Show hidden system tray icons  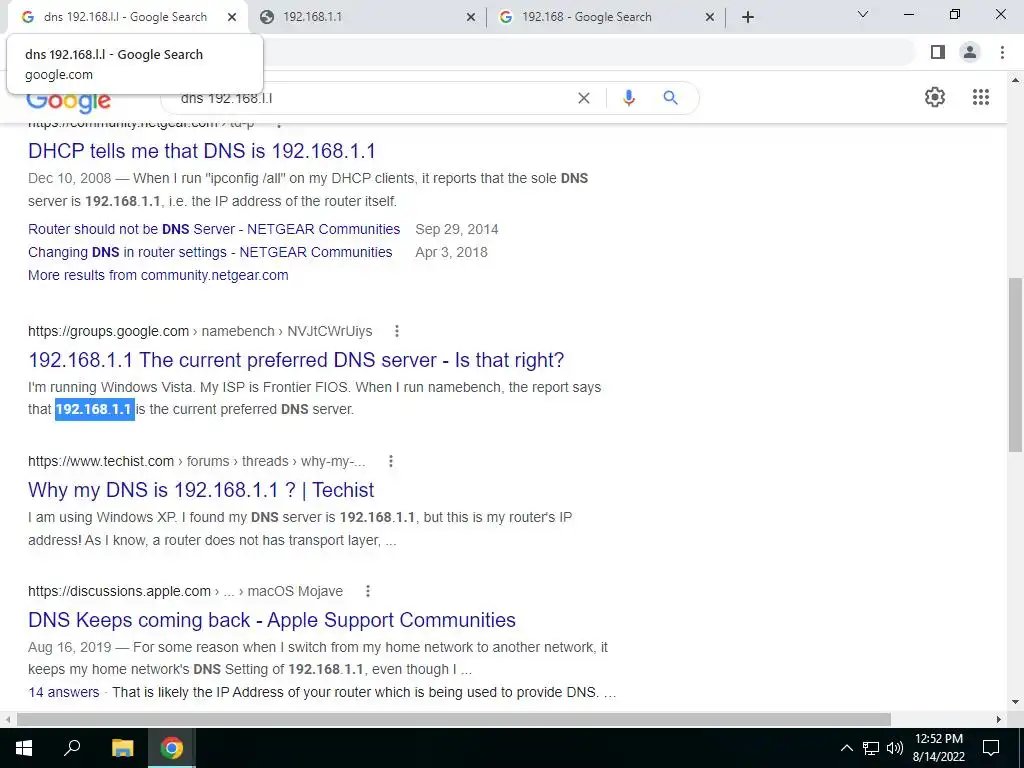tap(846, 748)
